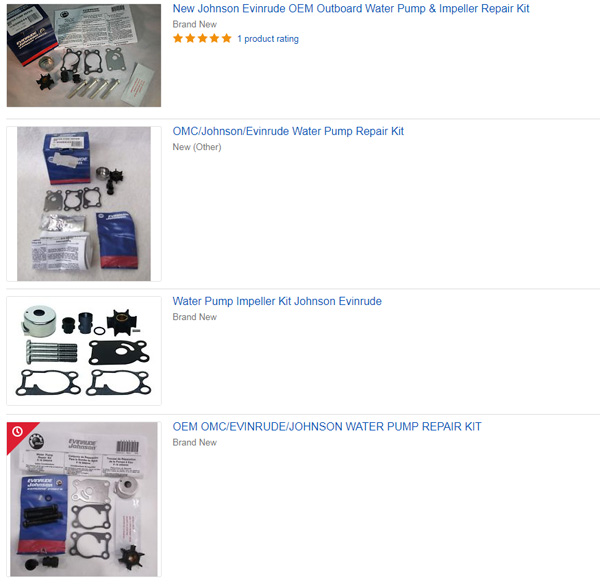Click the black impeller in third listing photo
Image resolution: width=600 pixels, height=584 pixels.
coord(122,322)
